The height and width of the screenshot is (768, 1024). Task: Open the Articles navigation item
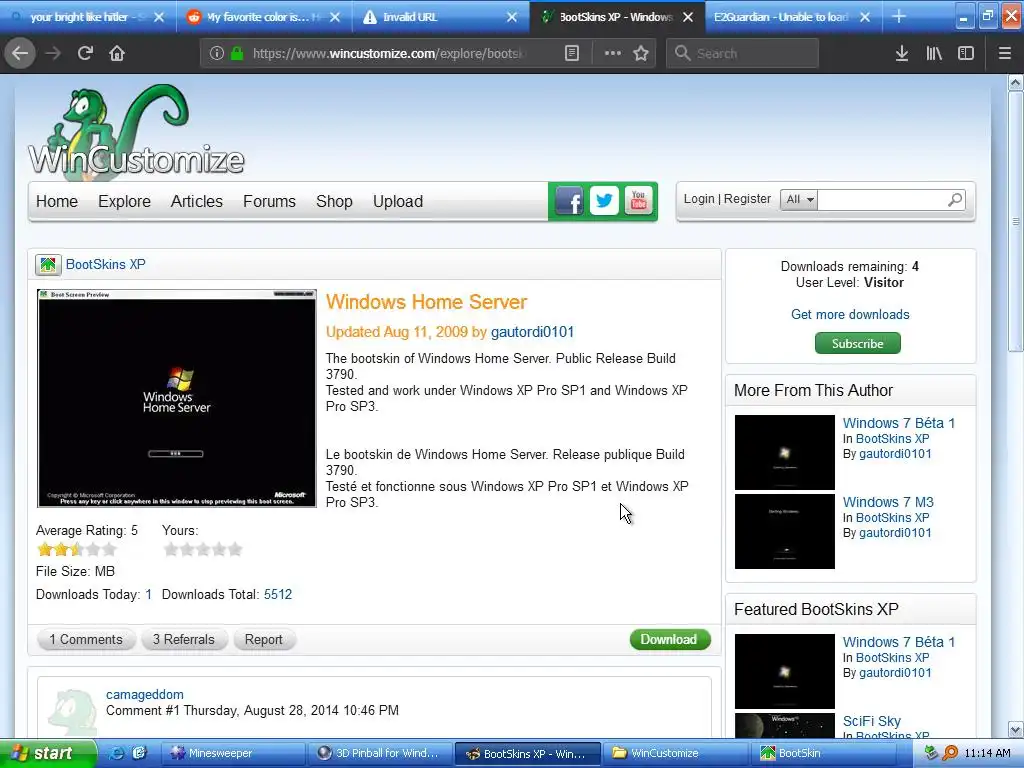click(x=197, y=201)
